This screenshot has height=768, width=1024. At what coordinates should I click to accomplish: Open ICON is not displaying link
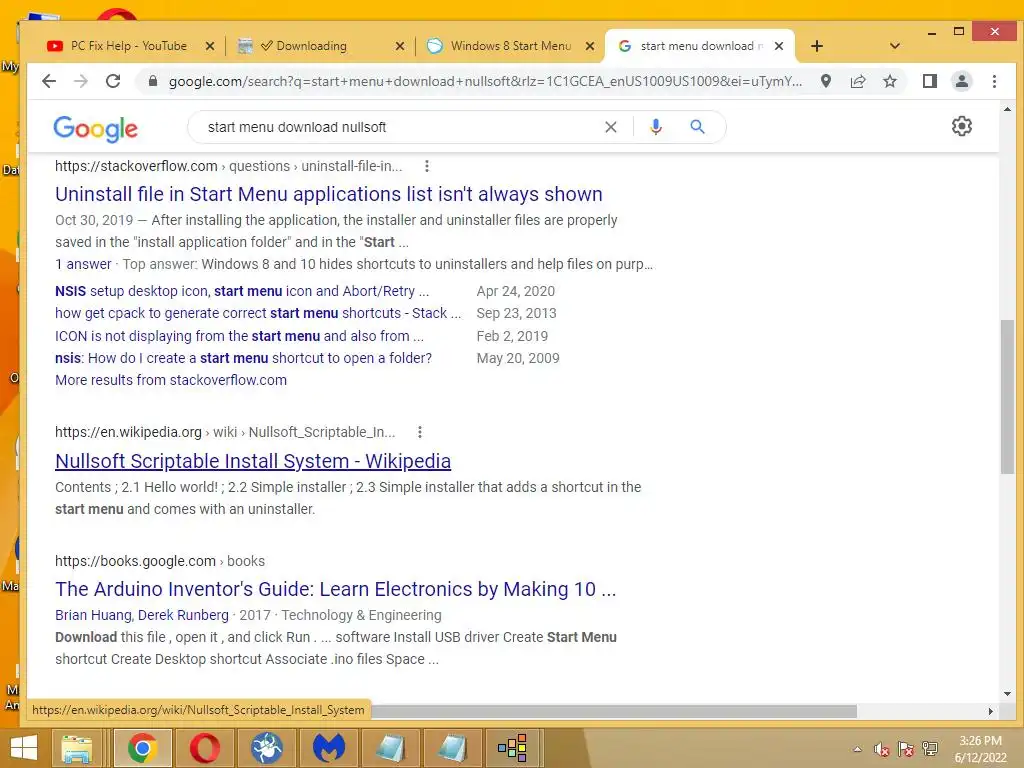point(239,336)
